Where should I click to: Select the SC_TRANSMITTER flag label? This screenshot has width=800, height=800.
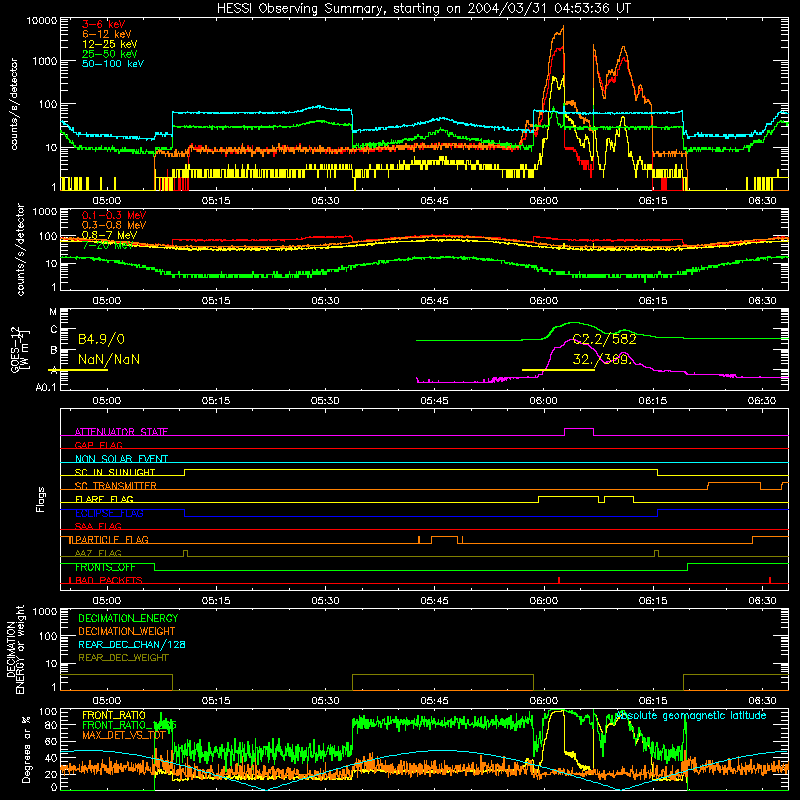pyautogui.click(x=115, y=485)
